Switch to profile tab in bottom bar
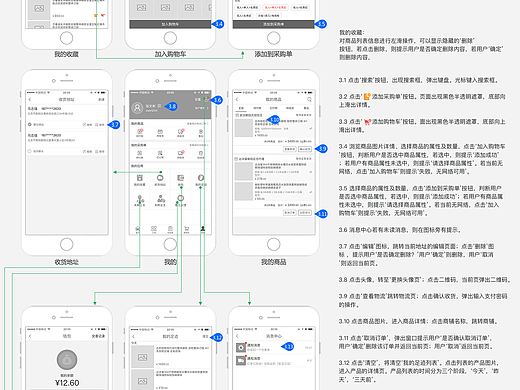520x390 pixels. (203, 229)
